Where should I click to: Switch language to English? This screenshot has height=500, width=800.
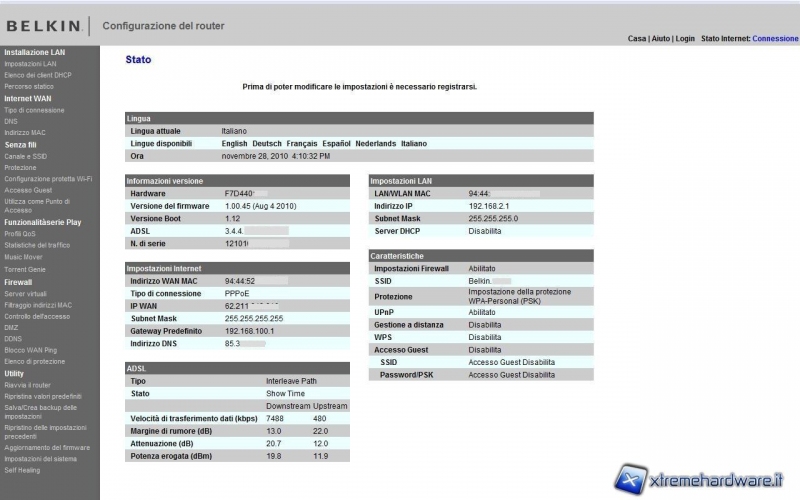(x=234, y=144)
